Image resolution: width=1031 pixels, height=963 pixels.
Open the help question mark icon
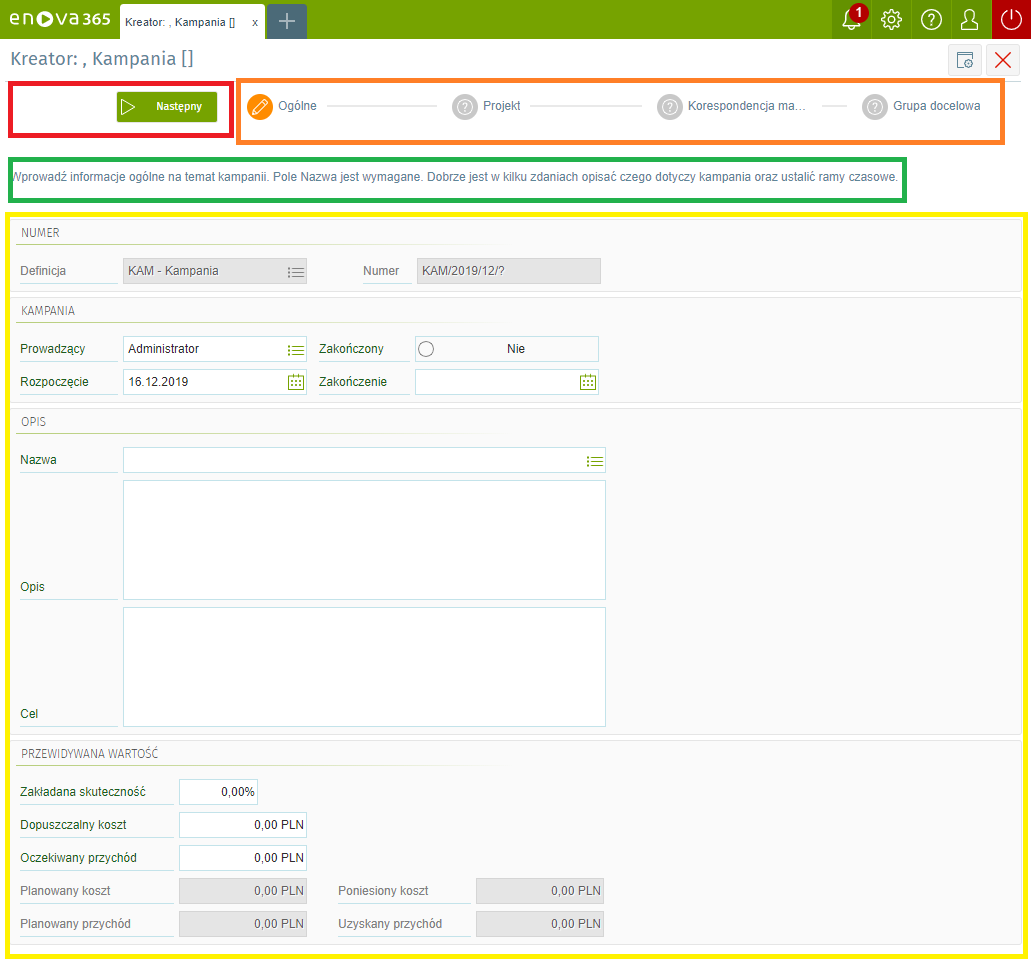[931, 20]
